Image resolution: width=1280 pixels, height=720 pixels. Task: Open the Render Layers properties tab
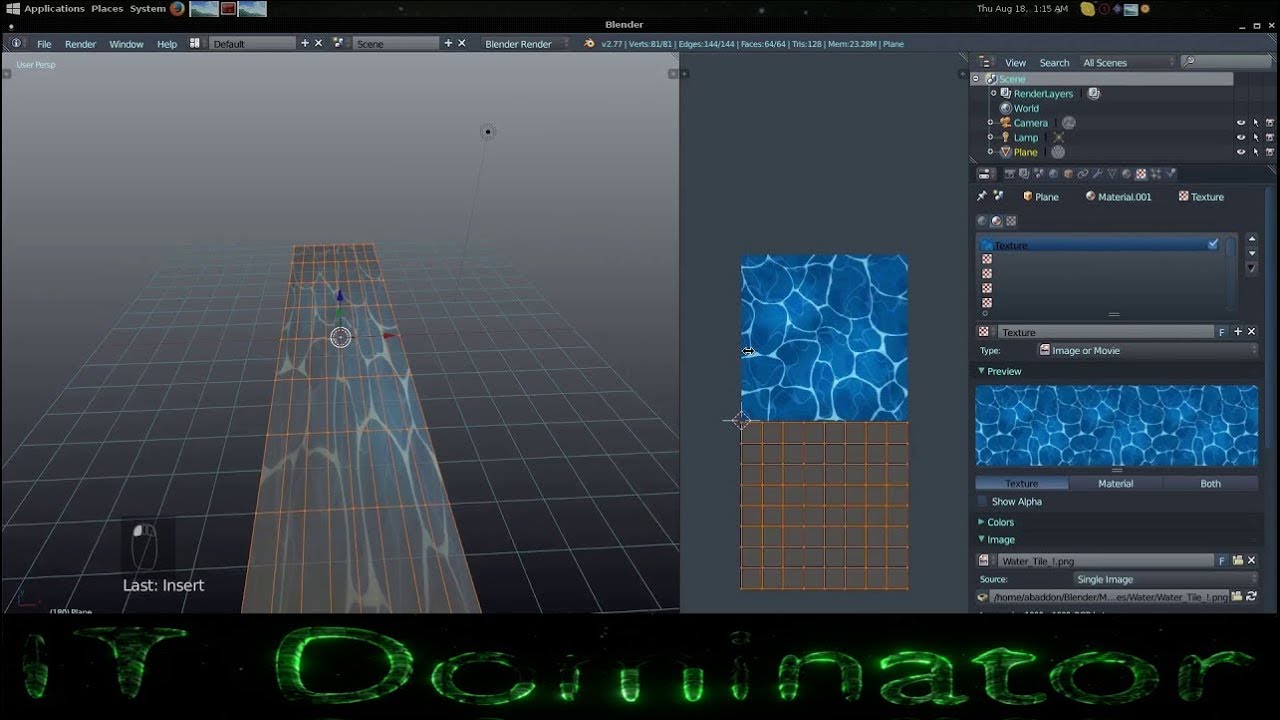coord(1023,174)
